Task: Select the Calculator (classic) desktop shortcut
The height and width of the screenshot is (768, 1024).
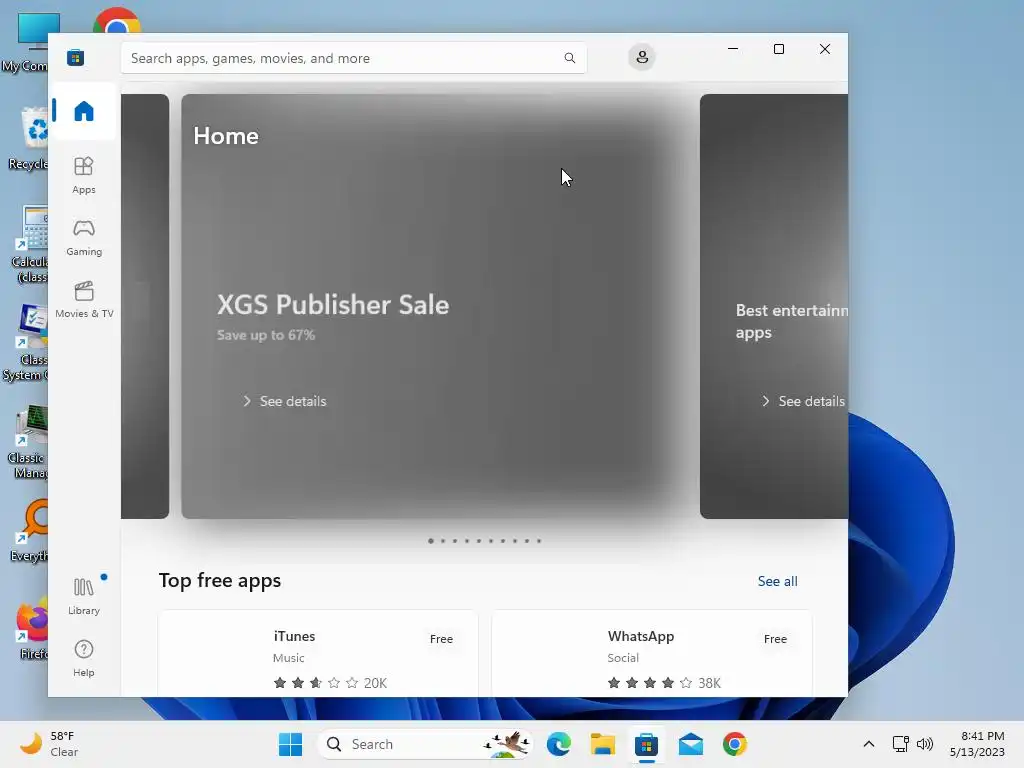Action: [x=29, y=245]
